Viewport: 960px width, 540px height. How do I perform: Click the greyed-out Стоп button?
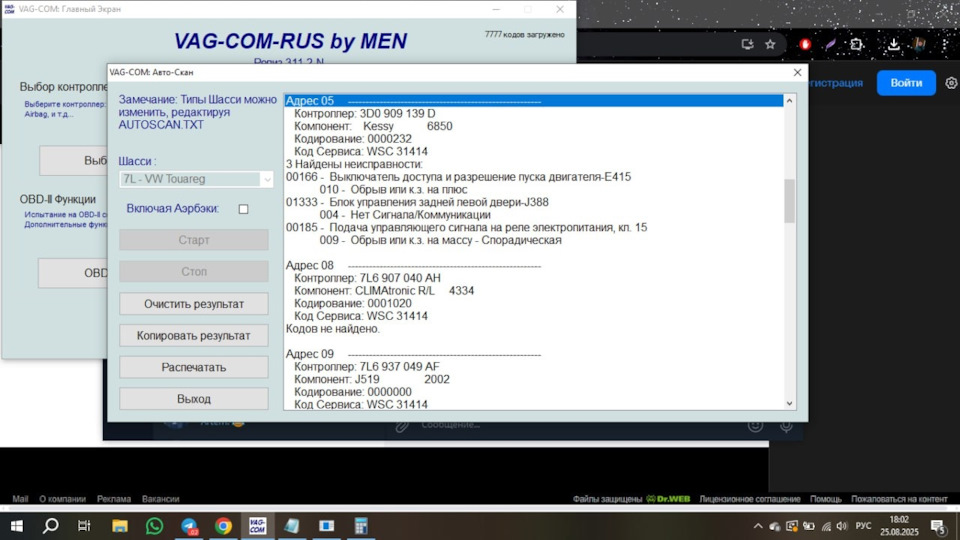193,271
